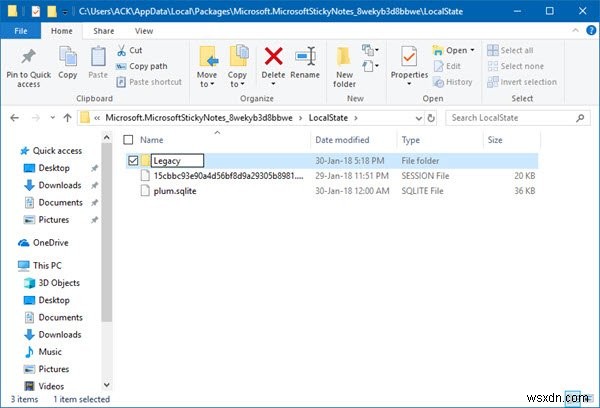
Task: Switch to the Home ribbon tab
Action: click(x=62, y=31)
